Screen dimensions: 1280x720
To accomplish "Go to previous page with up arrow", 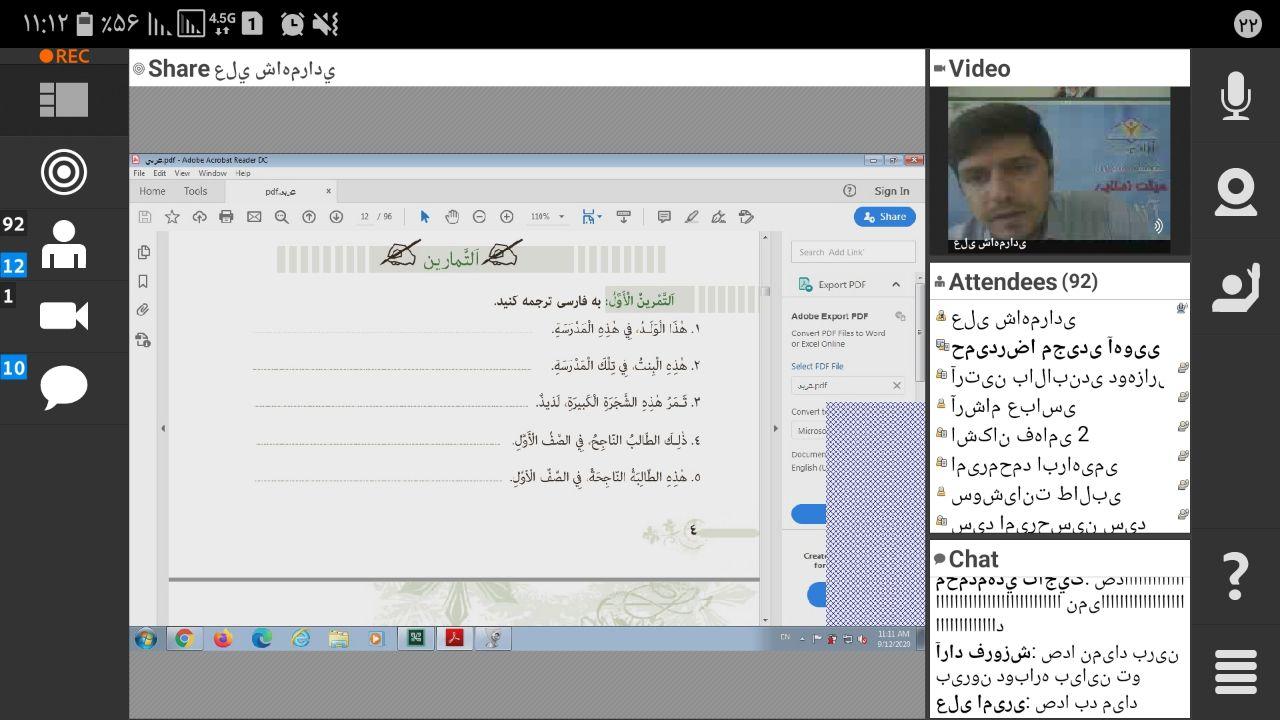I will (309, 217).
